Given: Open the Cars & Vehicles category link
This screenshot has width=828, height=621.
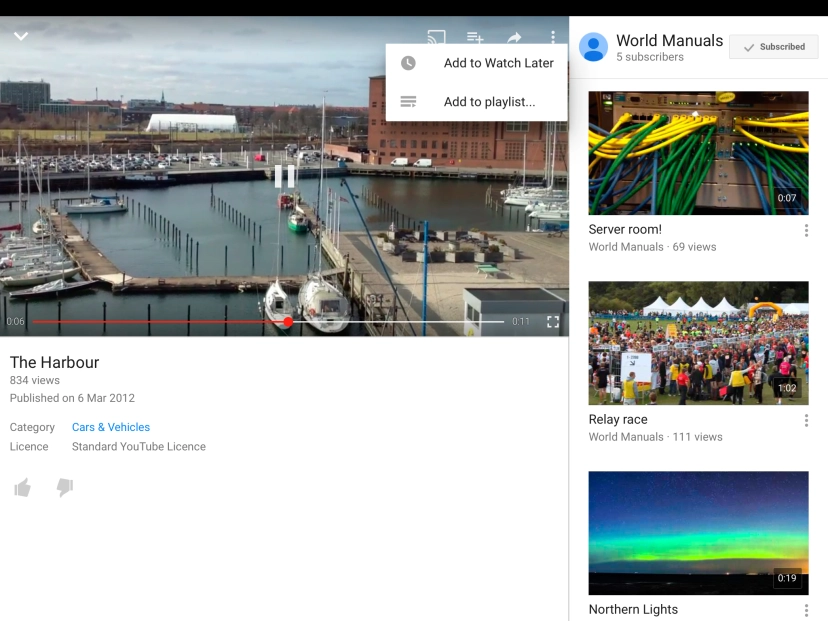Looking at the screenshot, I should click(111, 427).
